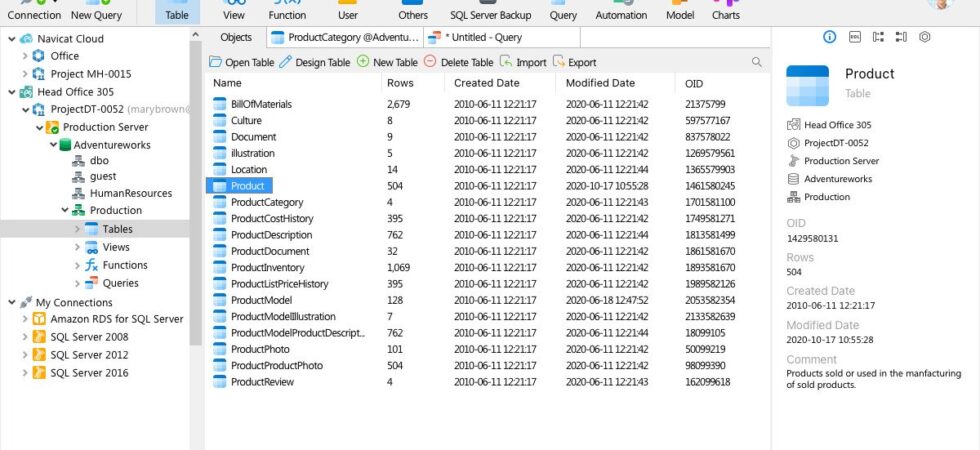The image size is (980, 450).
Task: Open the search magnifier in objects toolbar
Action: [x=756, y=62]
